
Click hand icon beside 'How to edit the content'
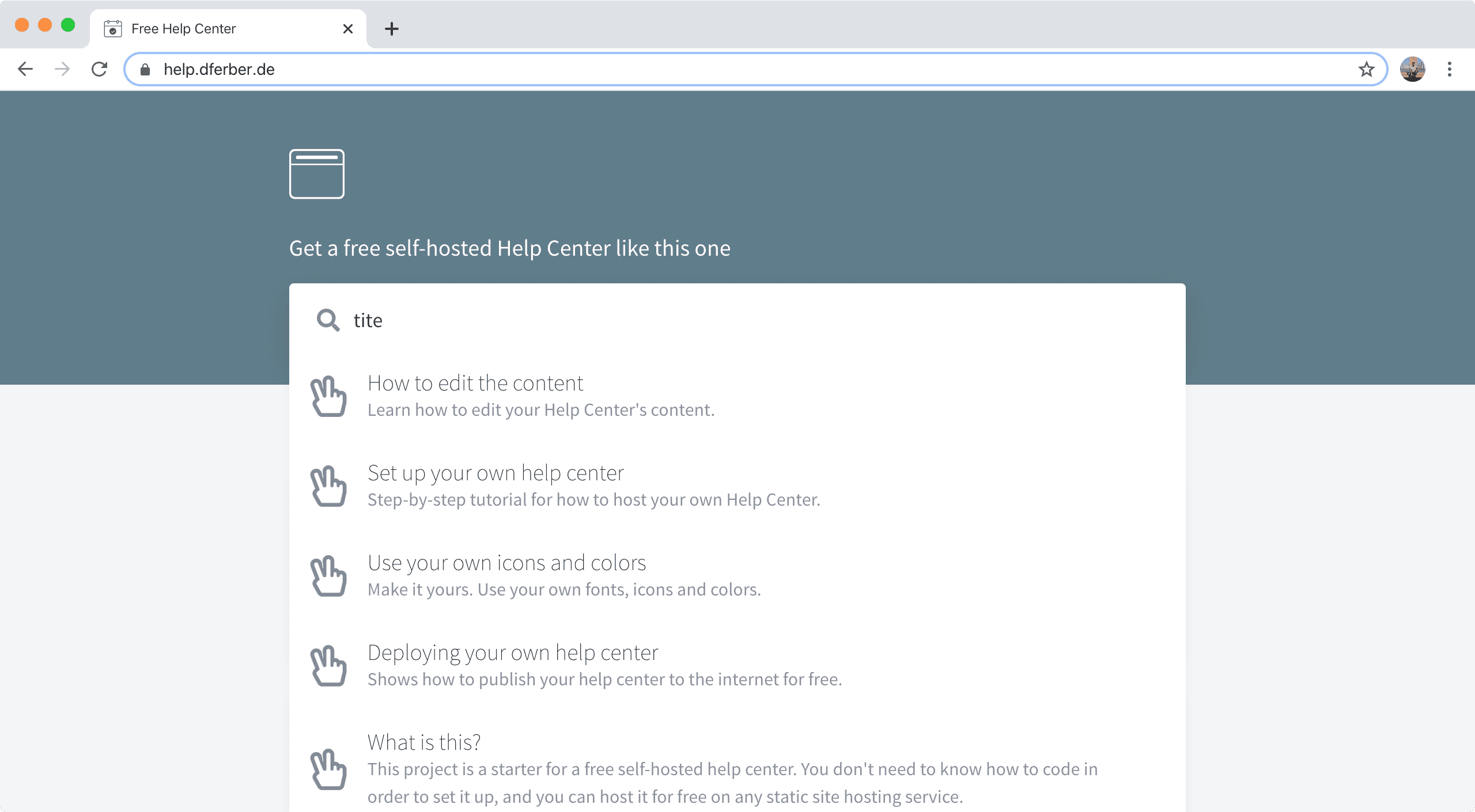(328, 396)
